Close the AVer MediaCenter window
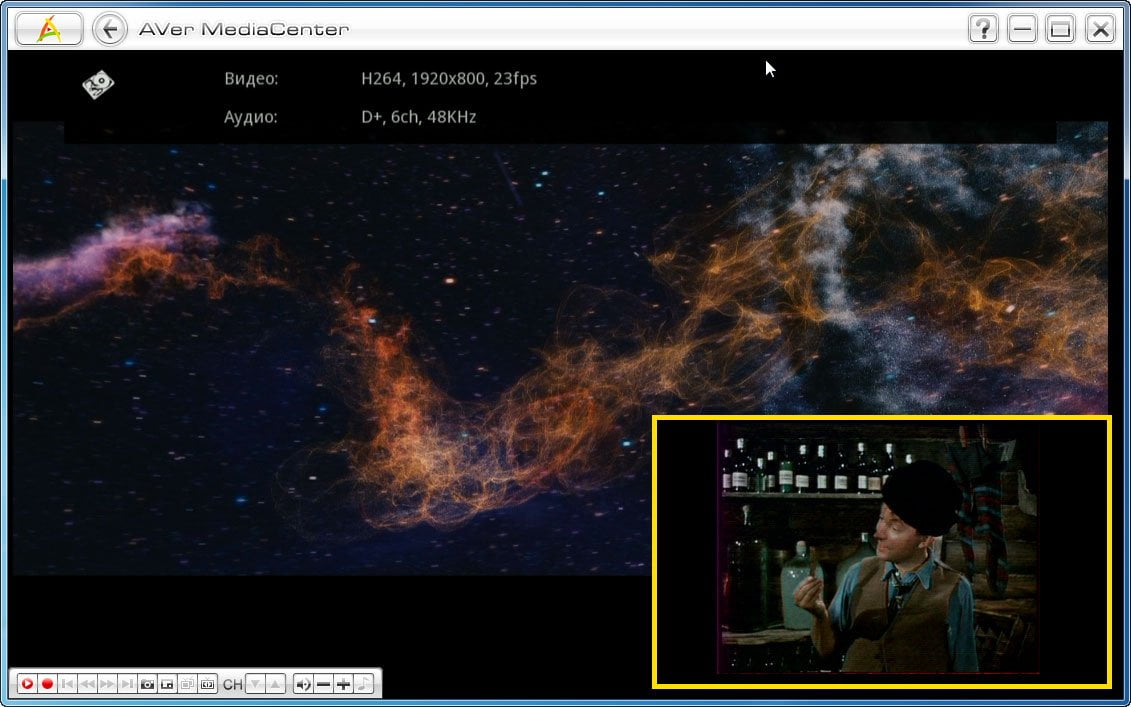Screen dimensions: 1131x707 click(x=1100, y=30)
